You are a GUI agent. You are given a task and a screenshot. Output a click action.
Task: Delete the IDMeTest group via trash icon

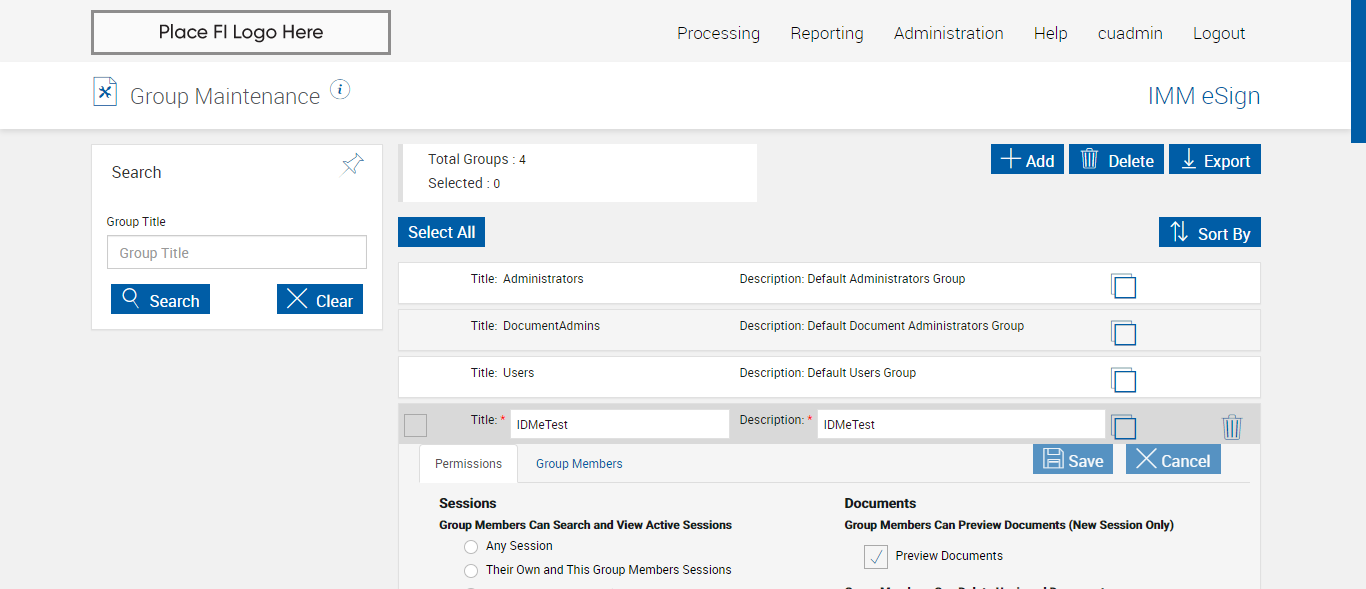tap(1232, 427)
